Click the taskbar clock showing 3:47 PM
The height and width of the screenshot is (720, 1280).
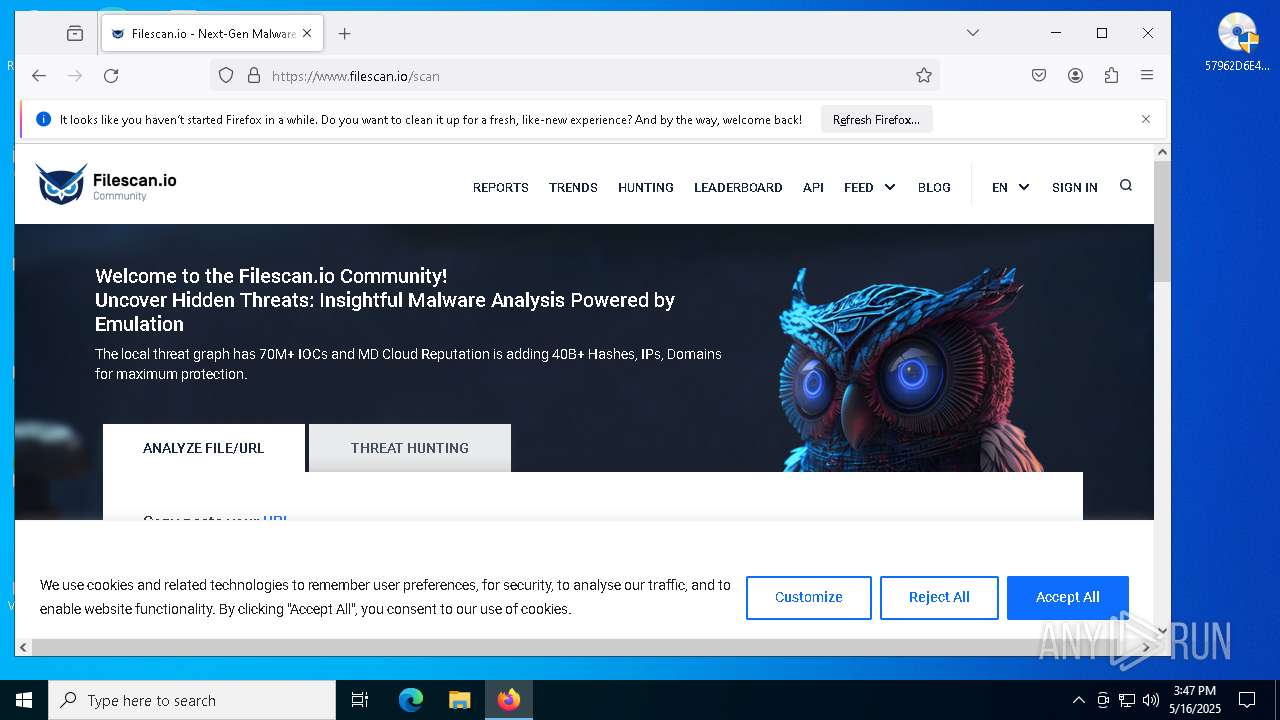(1195, 700)
